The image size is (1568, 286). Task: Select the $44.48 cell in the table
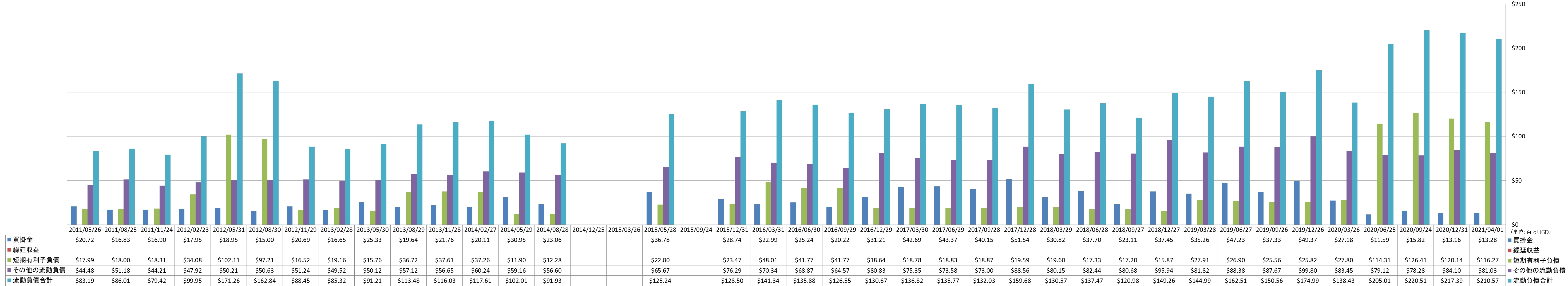point(85,270)
